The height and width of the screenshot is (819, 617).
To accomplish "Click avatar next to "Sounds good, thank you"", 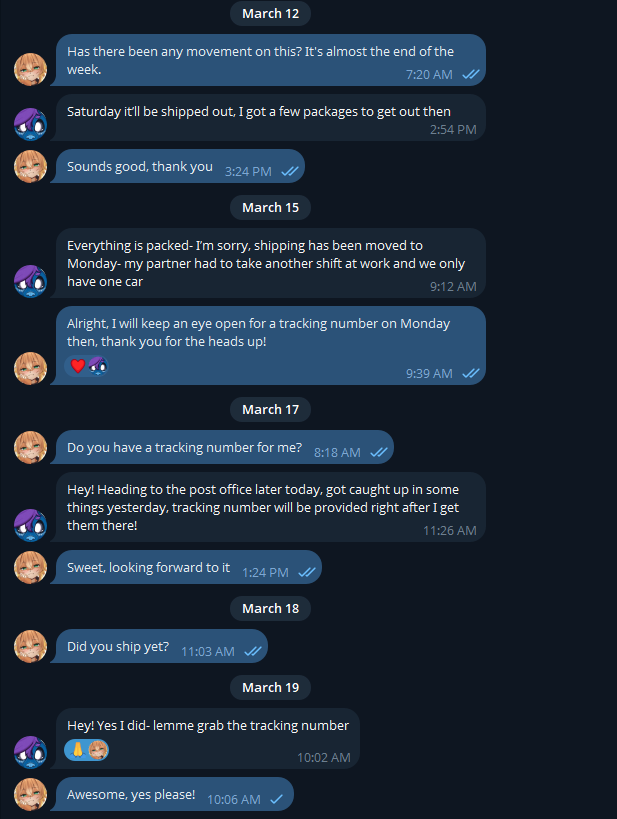I will (30, 167).
